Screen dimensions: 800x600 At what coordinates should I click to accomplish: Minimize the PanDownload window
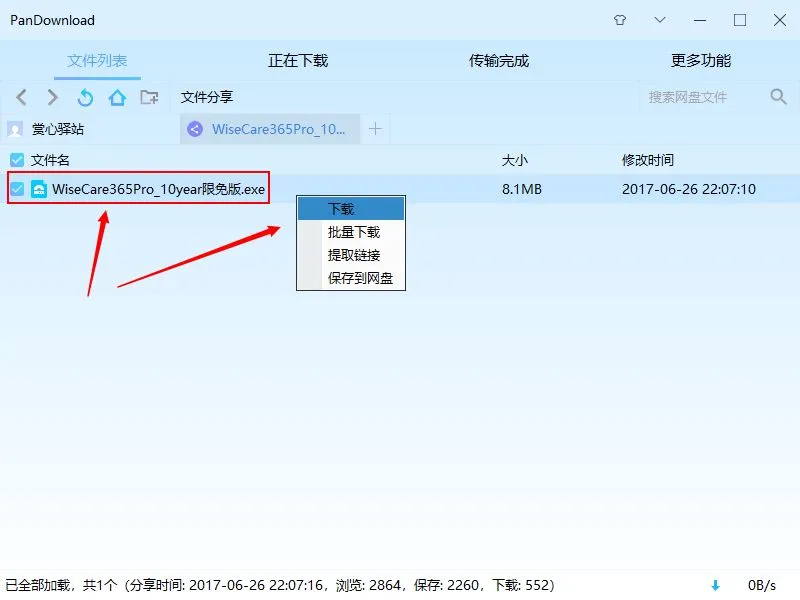coord(700,20)
